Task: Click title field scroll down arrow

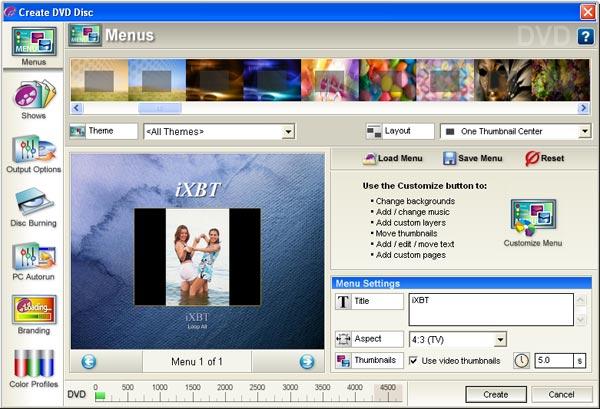Action: coord(580,319)
